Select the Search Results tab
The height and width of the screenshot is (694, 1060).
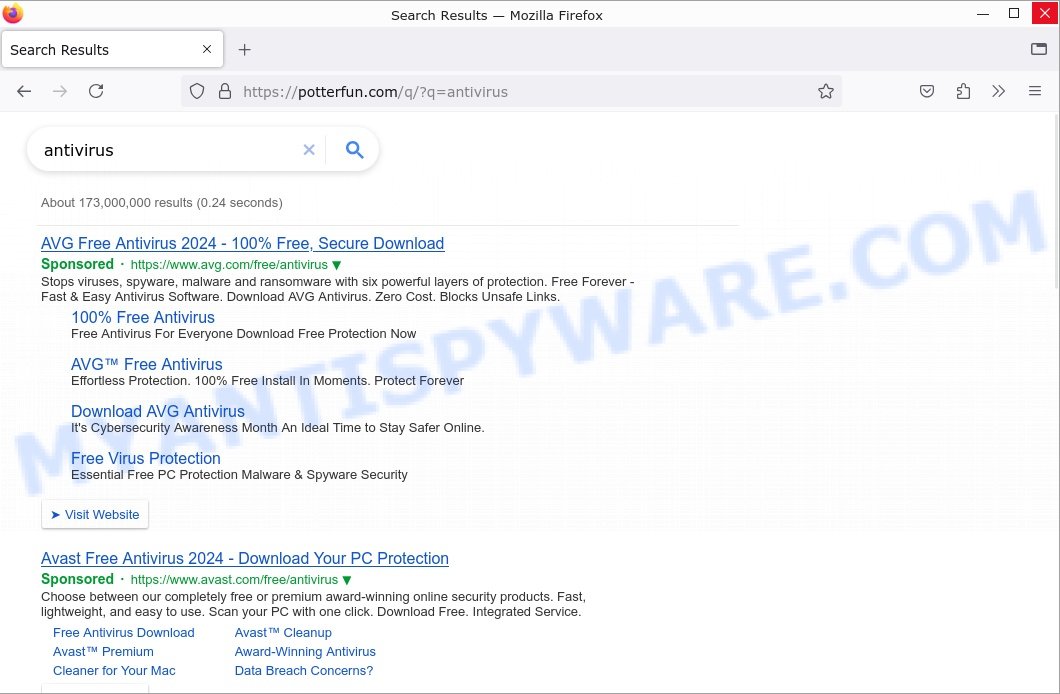tap(100, 49)
